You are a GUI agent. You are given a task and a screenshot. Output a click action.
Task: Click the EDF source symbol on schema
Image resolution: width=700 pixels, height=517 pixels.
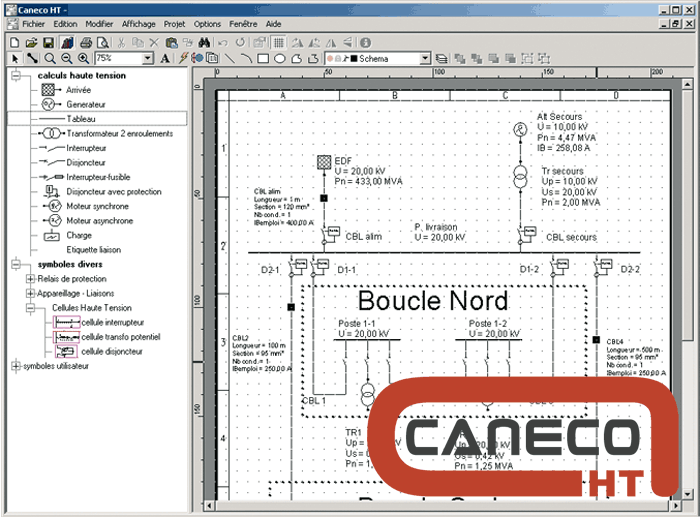point(324,162)
